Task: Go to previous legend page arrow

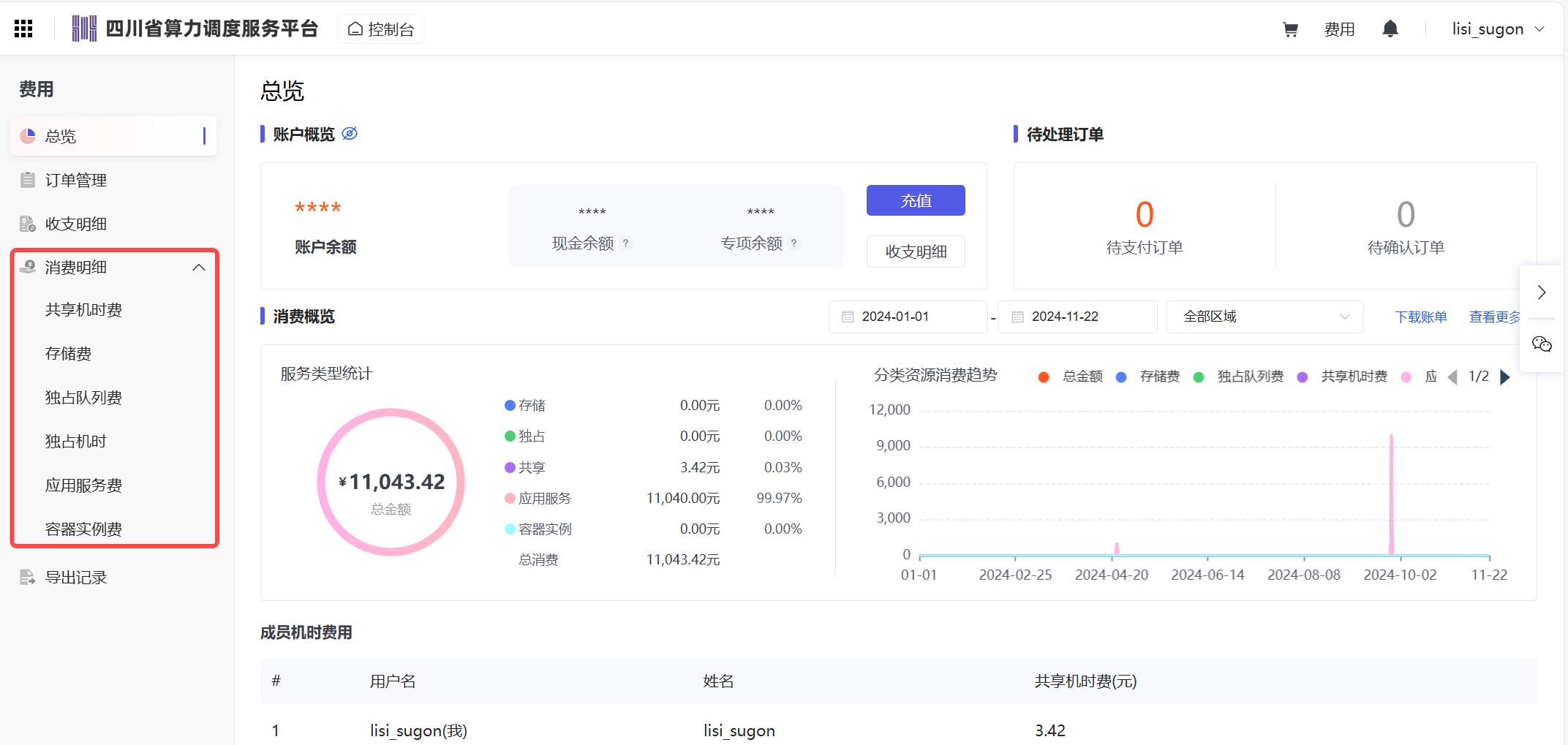Action: coord(1452,377)
